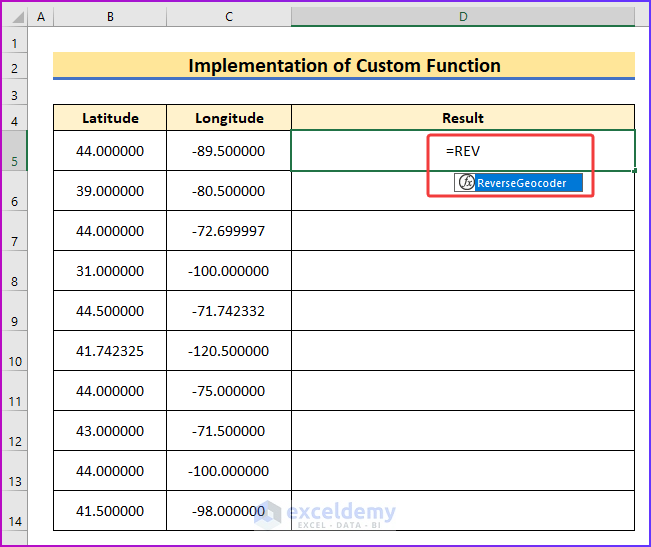The height and width of the screenshot is (547, 651).
Task: Select longitude cell -72.699997
Action: point(229,230)
